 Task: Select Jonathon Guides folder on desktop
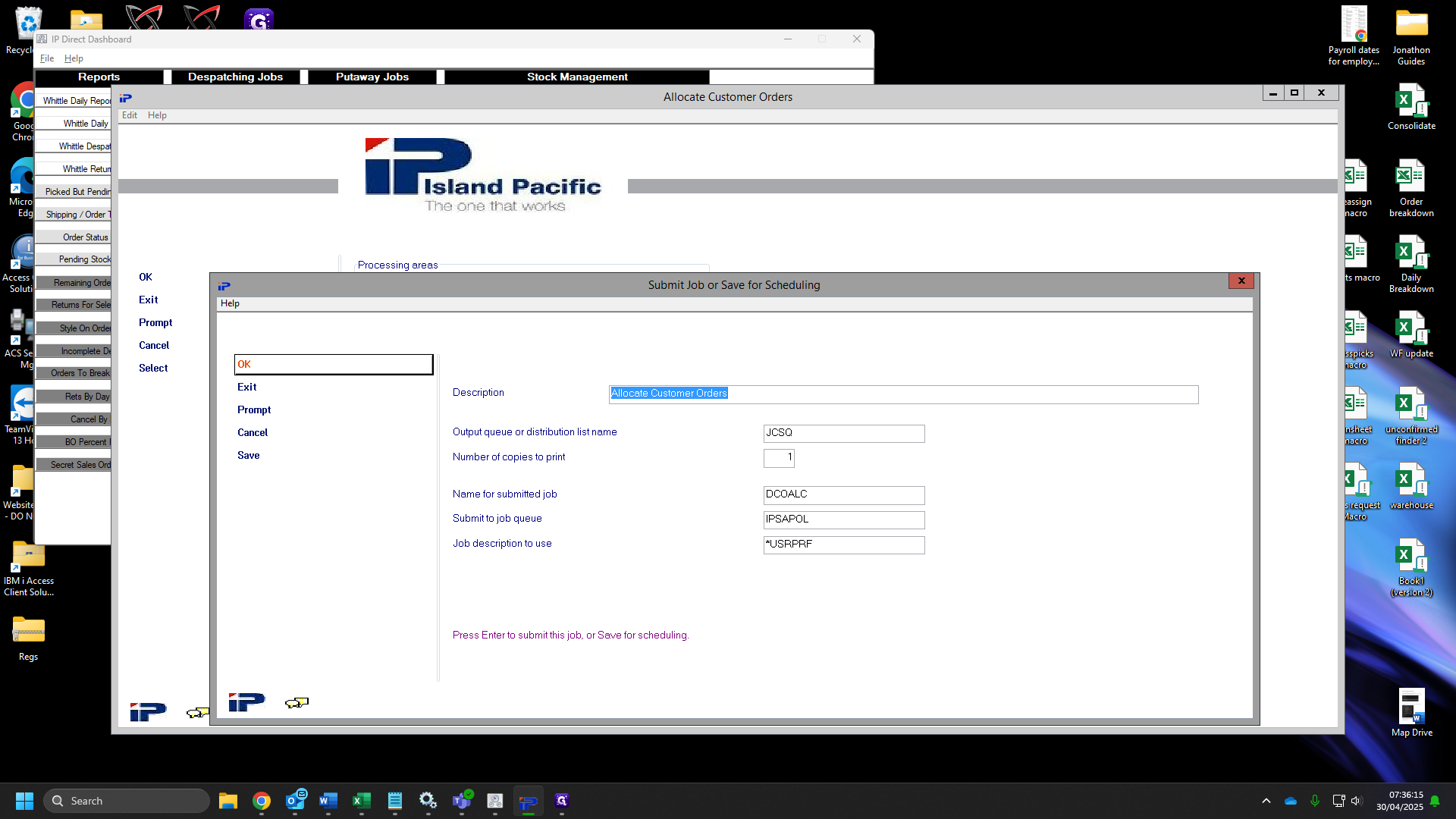pos(1411,36)
